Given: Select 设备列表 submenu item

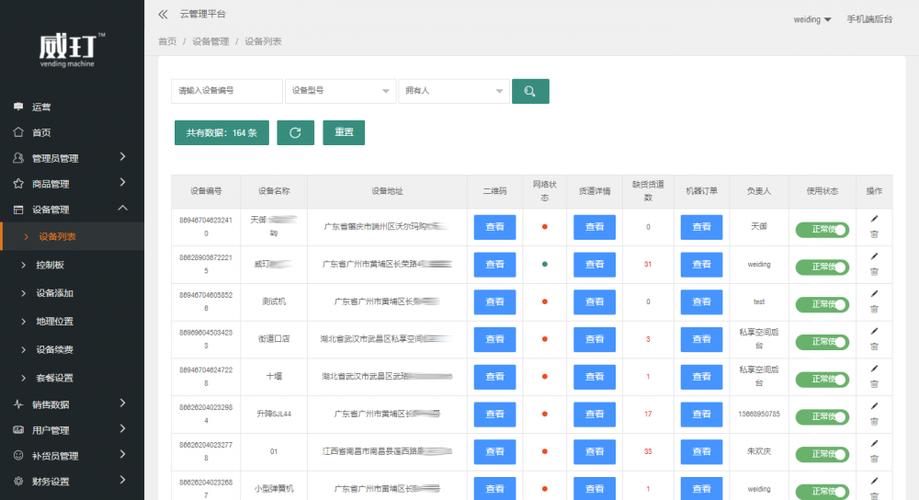Looking at the screenshot, I should click(x=72, y=236).
